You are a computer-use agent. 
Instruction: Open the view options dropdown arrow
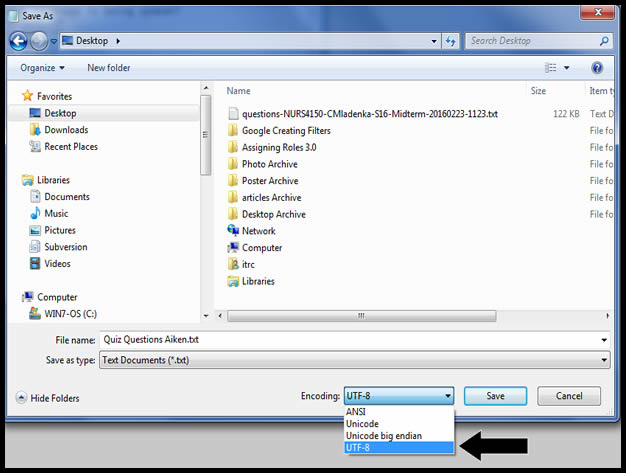(567, 68)
